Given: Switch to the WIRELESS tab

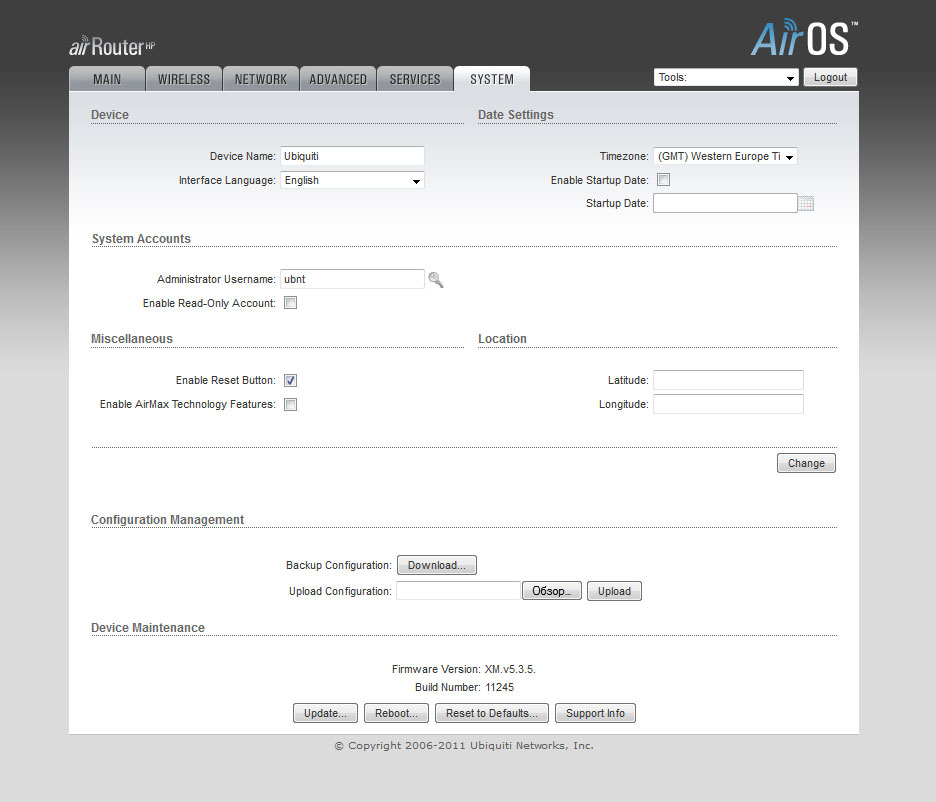Looking at the screenshot, I should coord(184,80).
